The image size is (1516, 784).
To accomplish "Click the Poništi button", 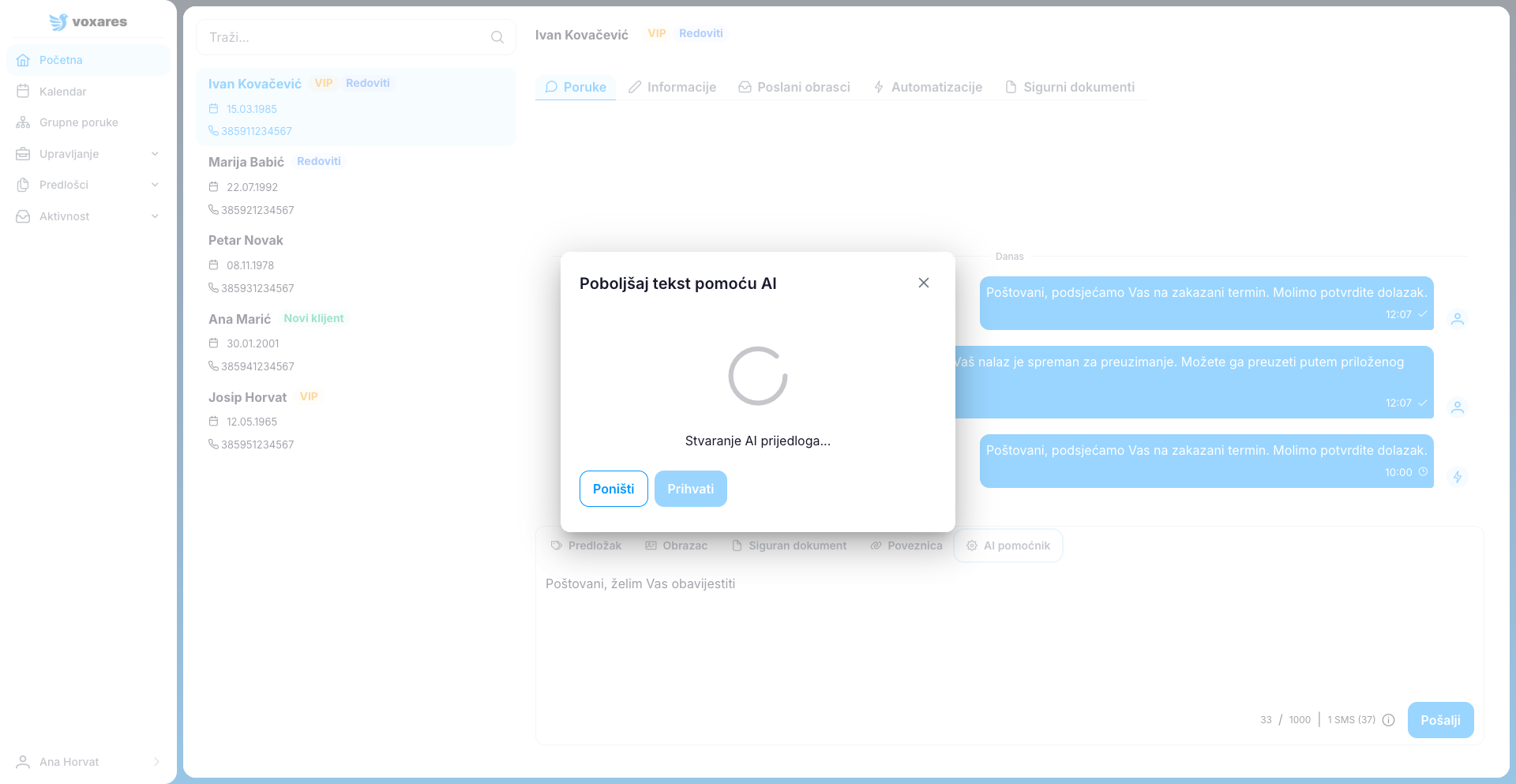I will [614, 489].
